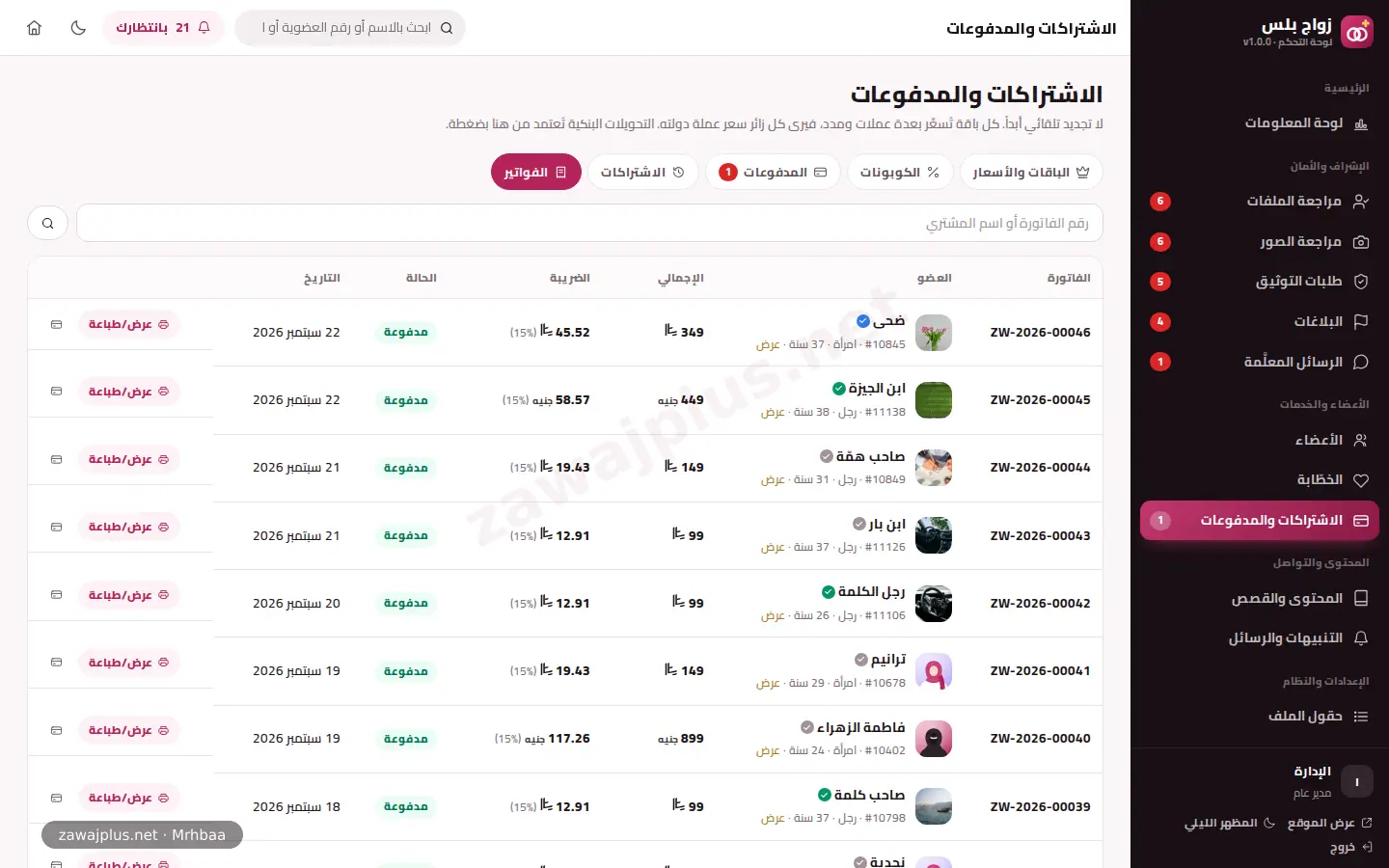The width and height of the screenshot is (1389, 868).
Task: Click the flag icon for البلاغات
Action: [1361, 322]
